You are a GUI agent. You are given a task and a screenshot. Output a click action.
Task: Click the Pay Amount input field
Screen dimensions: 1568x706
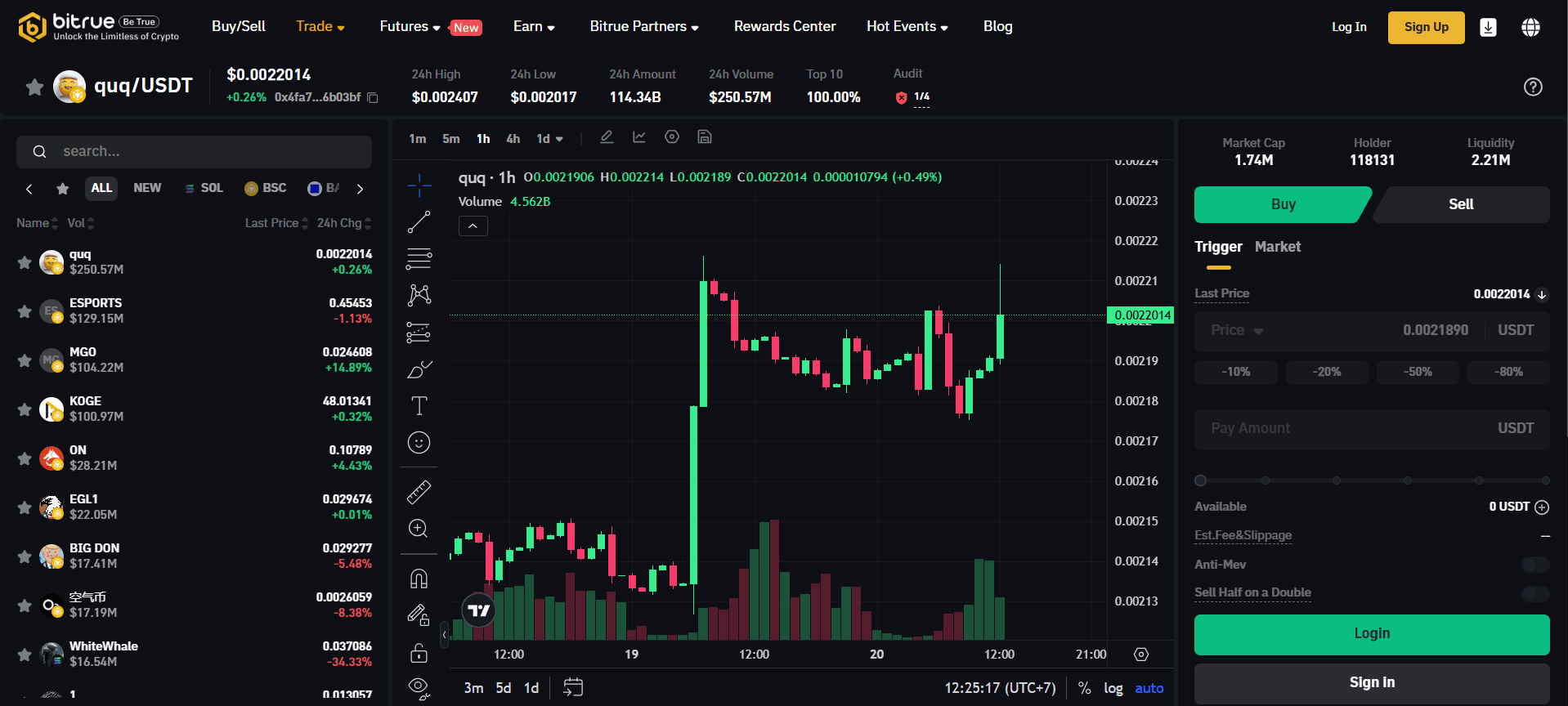[1372, 429]
